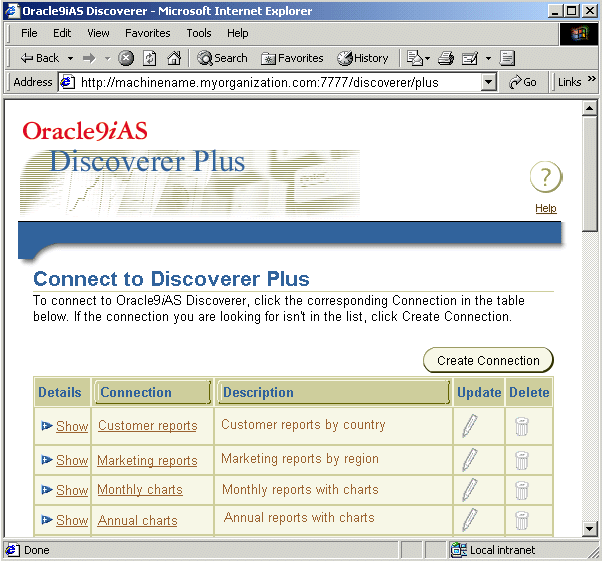
Task: Click the Forward arrow button
Action: click(89, 58)
